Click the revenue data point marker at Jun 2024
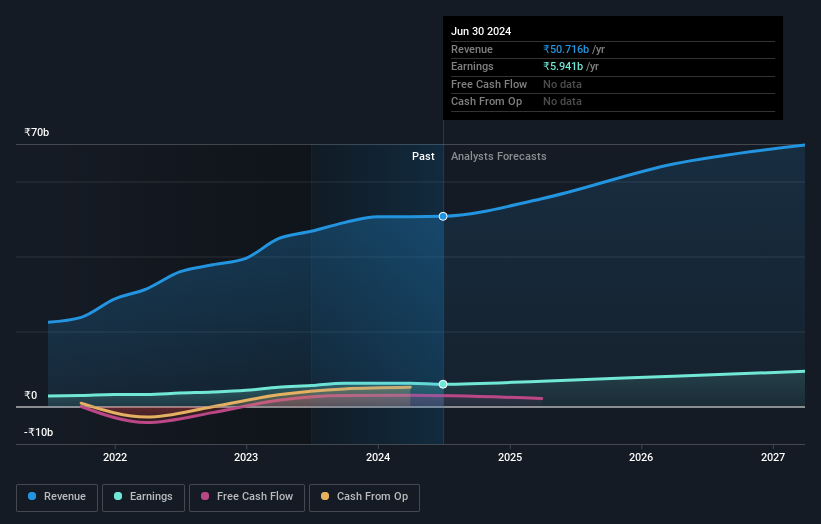The height and width of the screenshot is (524, 821). coord(443,216)
